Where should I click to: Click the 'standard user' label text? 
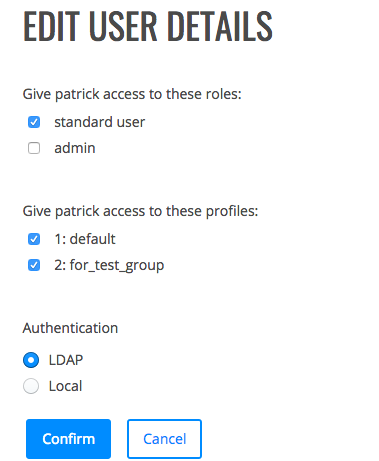coord(100,122)
